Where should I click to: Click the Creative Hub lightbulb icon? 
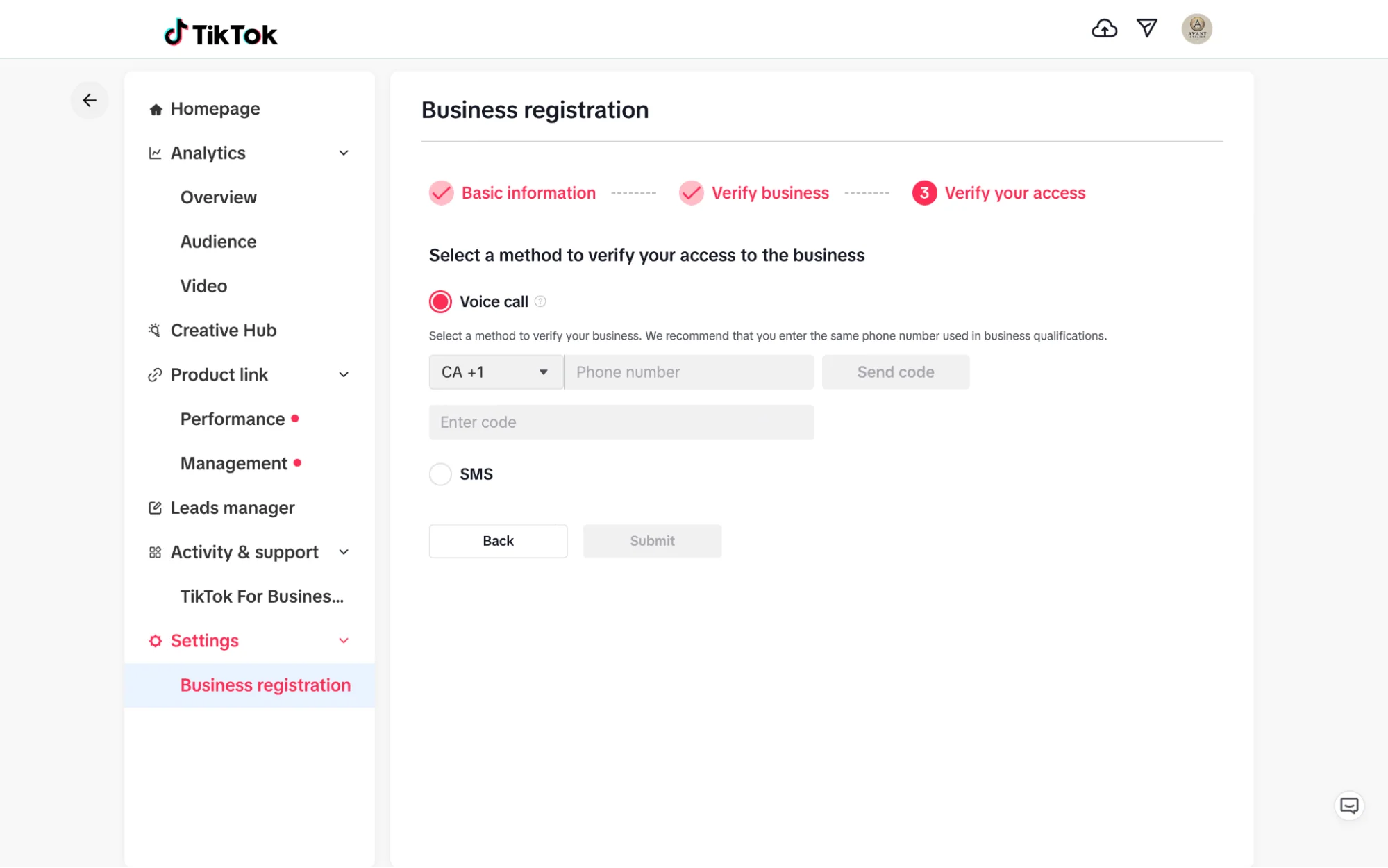click(155, 331)
